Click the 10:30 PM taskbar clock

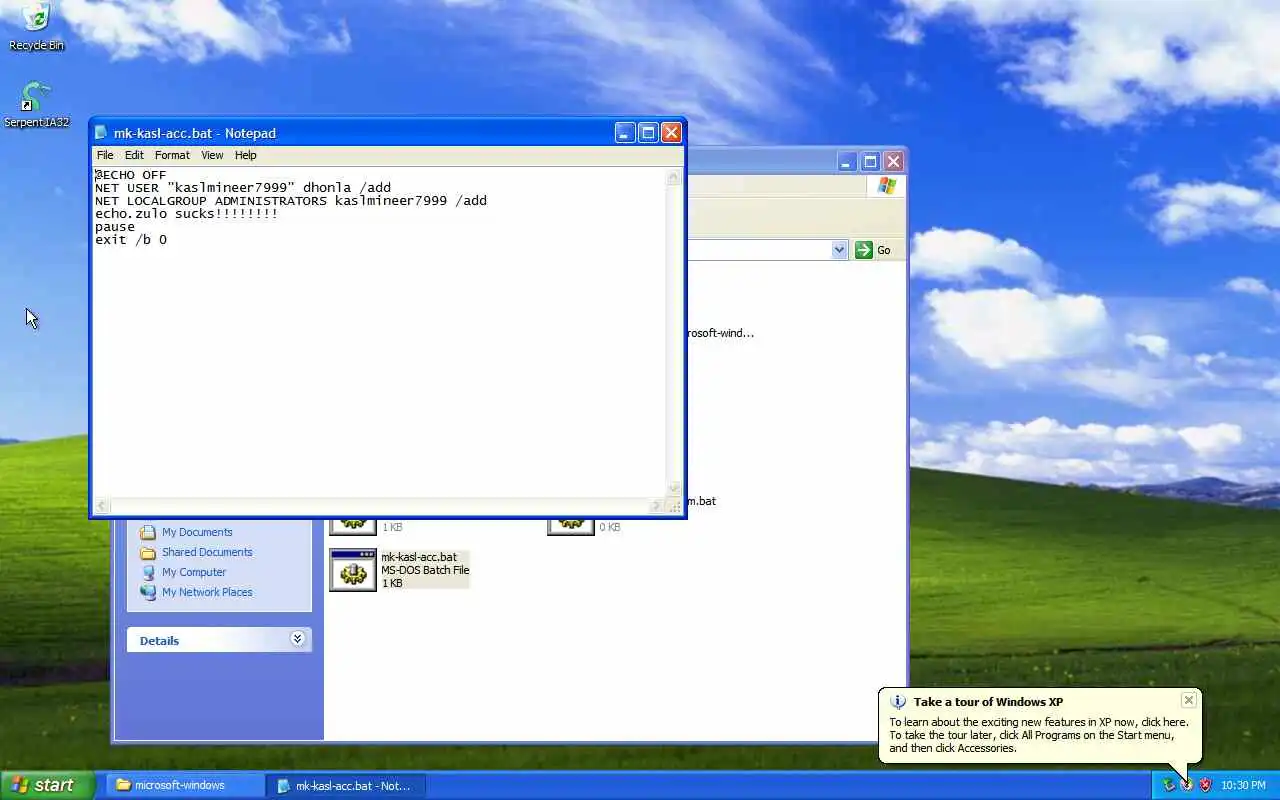point(1243,785)
